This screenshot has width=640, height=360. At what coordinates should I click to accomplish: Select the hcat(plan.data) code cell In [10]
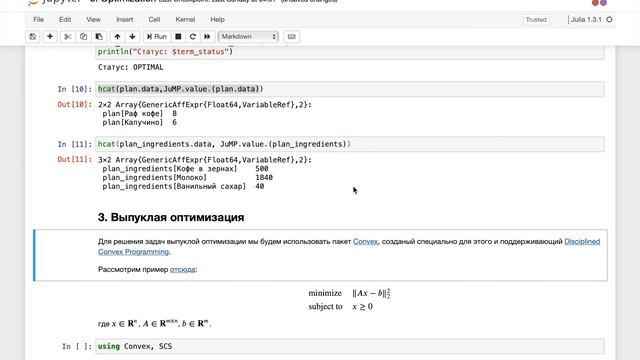tap(350, 89)
